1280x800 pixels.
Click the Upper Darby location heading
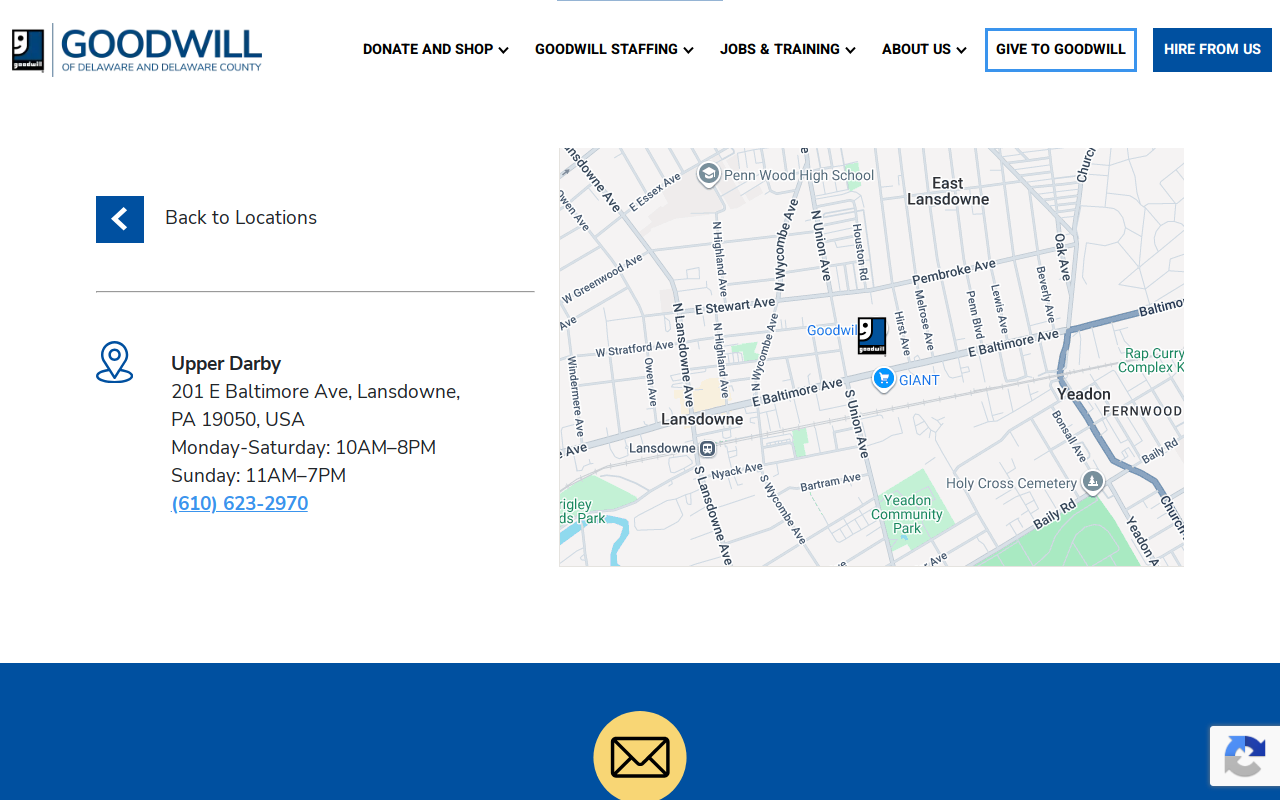coord(226,364)
